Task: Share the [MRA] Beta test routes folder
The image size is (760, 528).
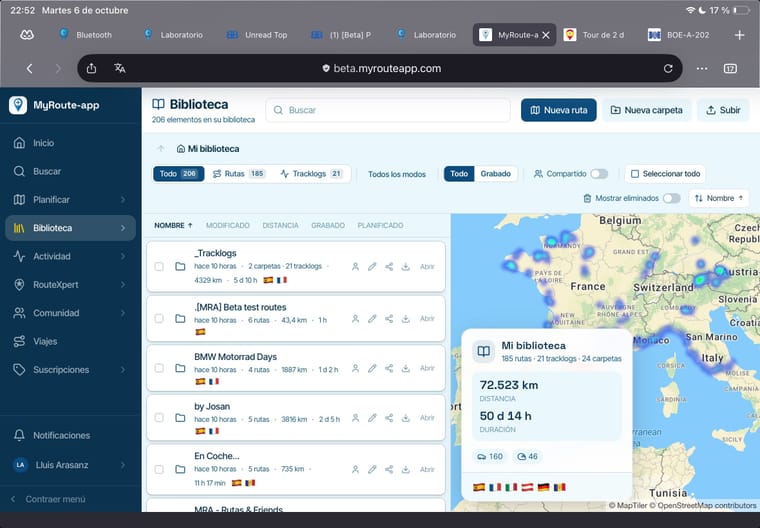Action: click(x=389, y=319)
